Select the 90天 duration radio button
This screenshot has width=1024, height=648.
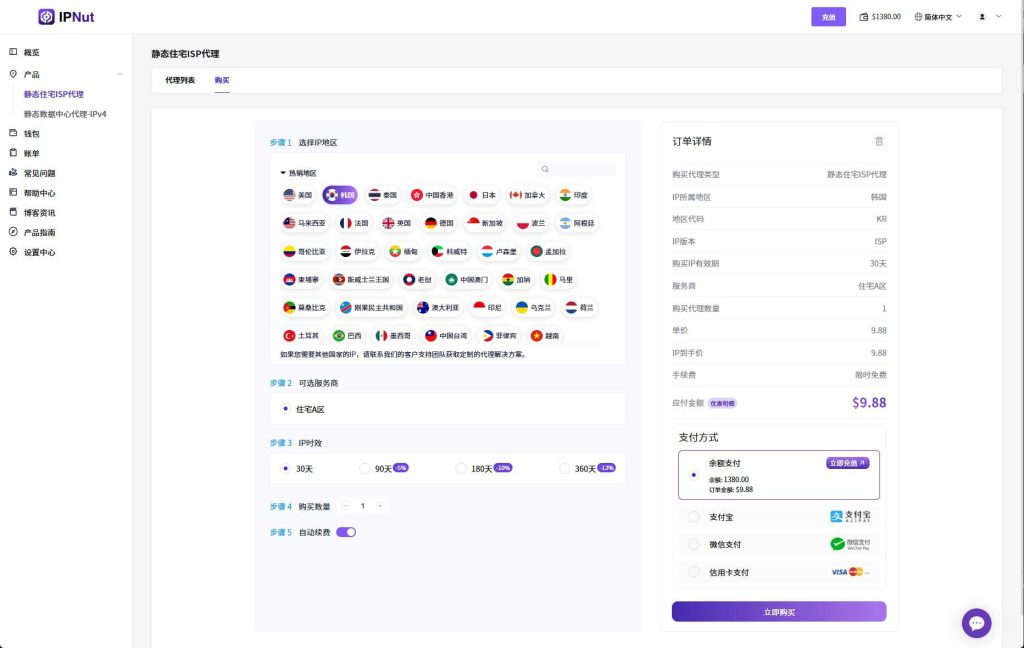tap(364, 468)
